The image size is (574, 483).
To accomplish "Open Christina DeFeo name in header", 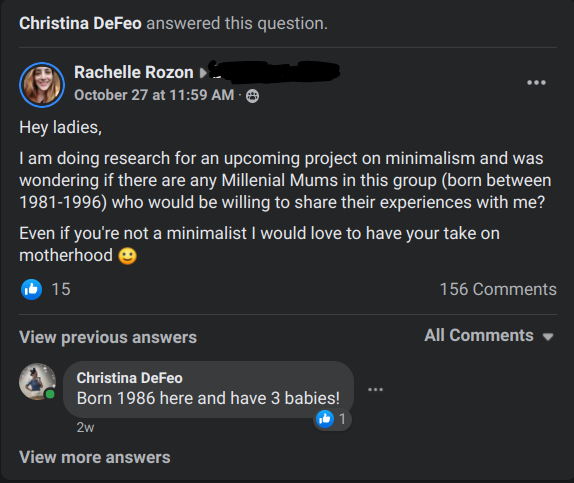I will tap(80, 23).
